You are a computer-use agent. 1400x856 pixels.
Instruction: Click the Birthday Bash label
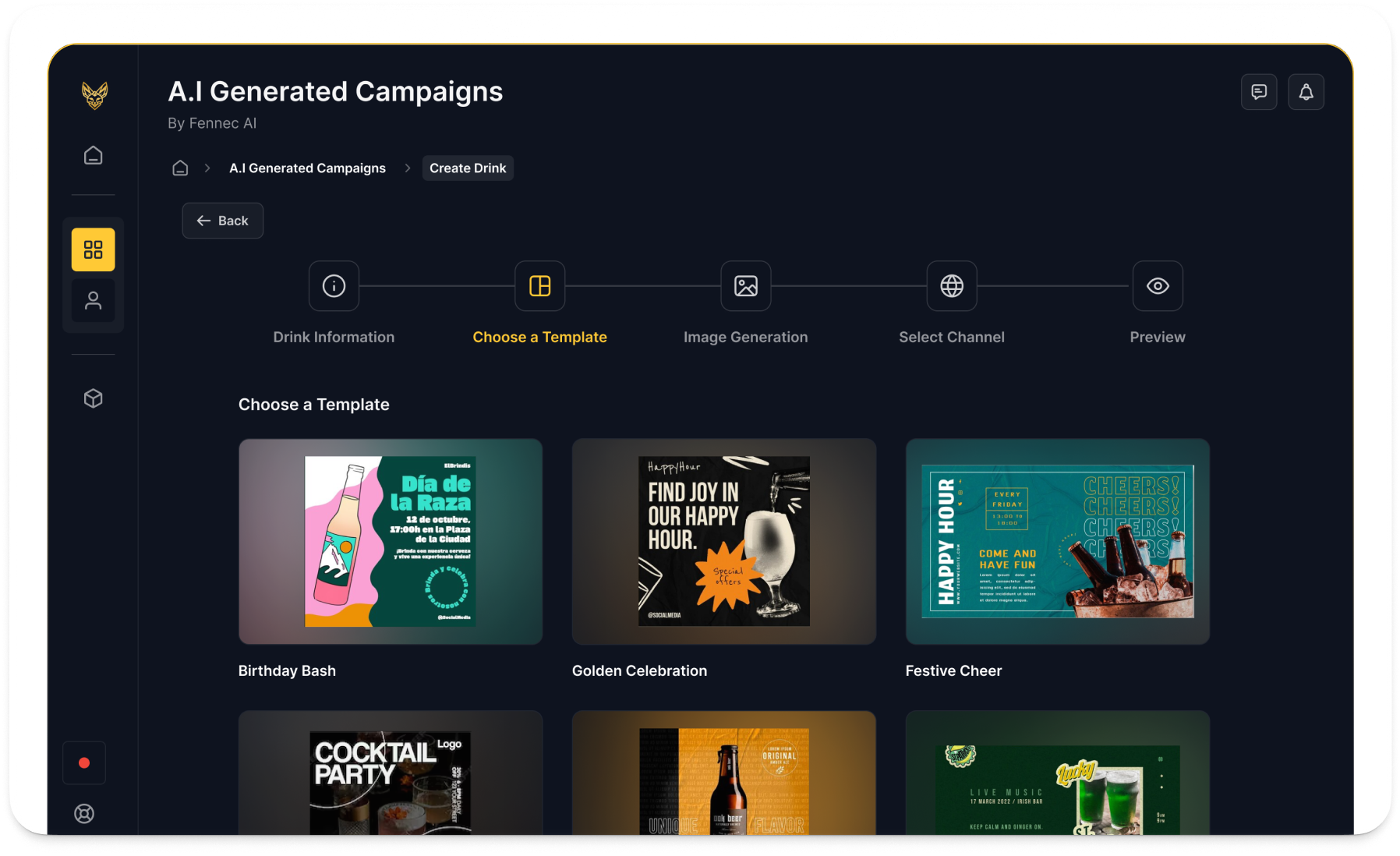click(x=287, y=670)
